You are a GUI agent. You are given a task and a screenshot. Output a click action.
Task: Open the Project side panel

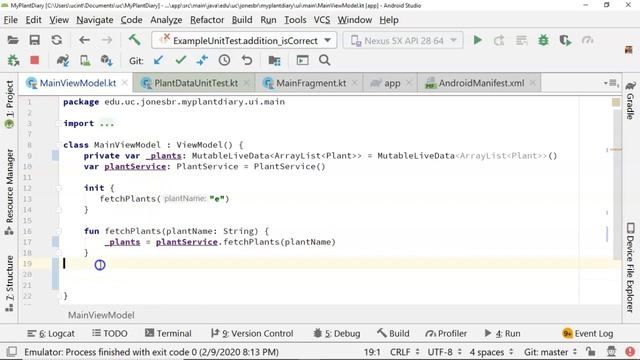tap(9, 104)
